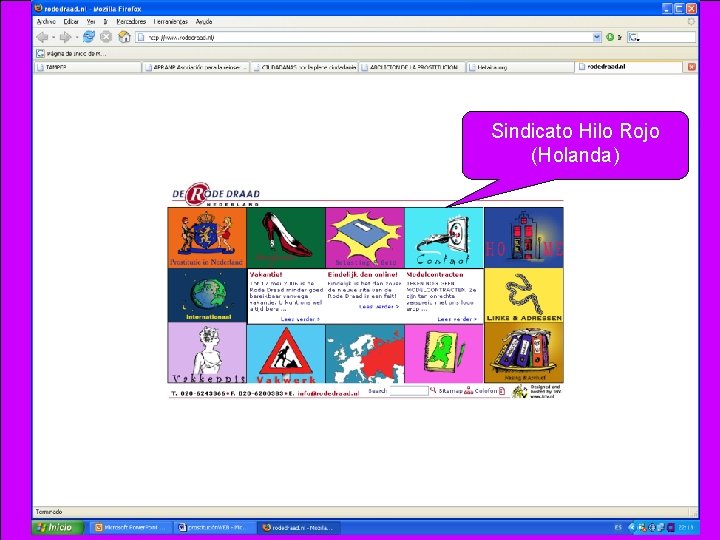
Task: Open the Ir menu
Action: point(106,22)
